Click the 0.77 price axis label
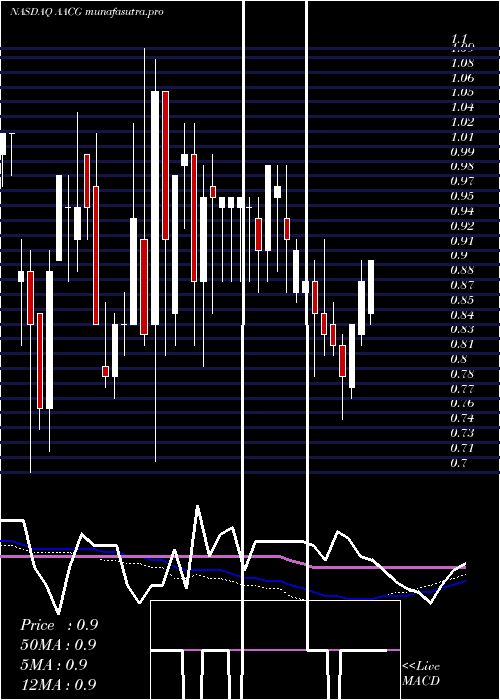The width and height of the screenshot is (500, 700). [463, 388]
